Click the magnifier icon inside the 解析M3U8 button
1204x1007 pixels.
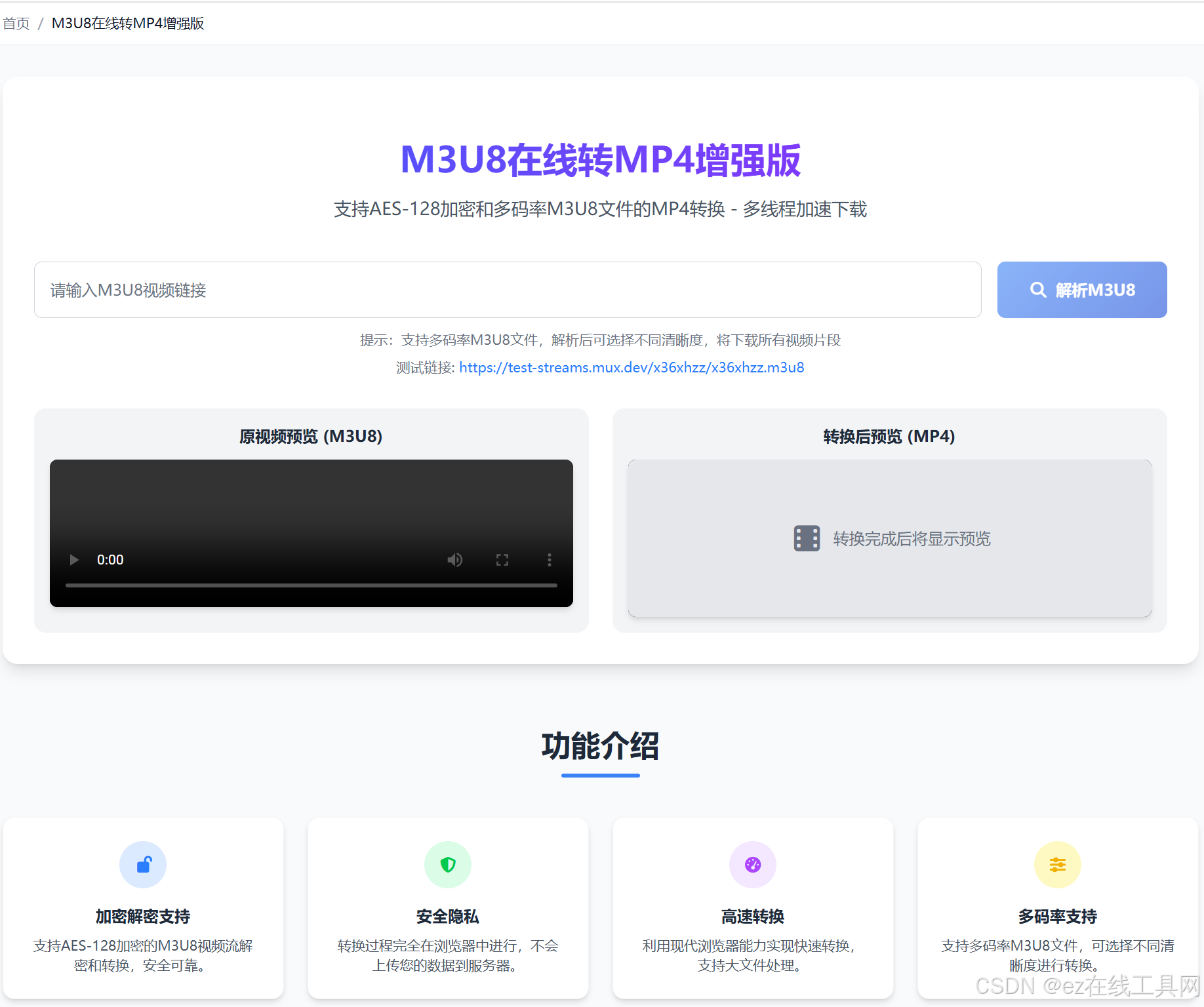click(x=1039, y=289)
